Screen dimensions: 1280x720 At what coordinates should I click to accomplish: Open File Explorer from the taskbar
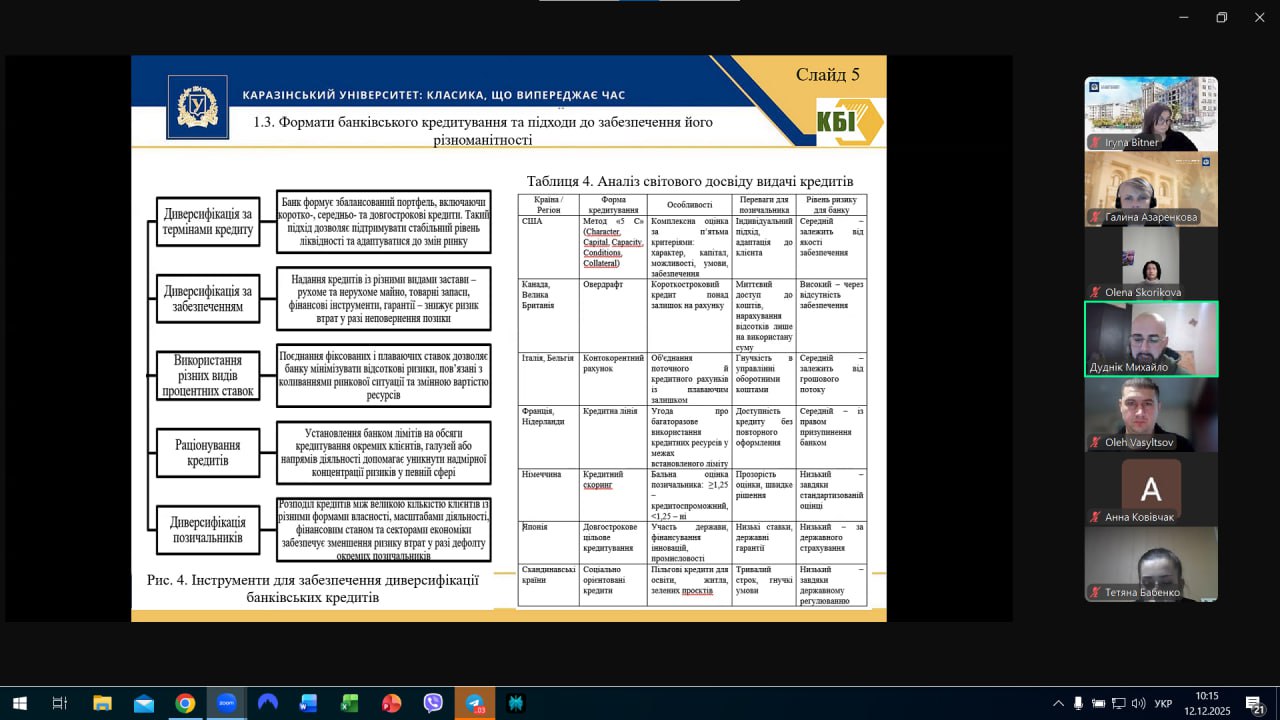(102, 703)
